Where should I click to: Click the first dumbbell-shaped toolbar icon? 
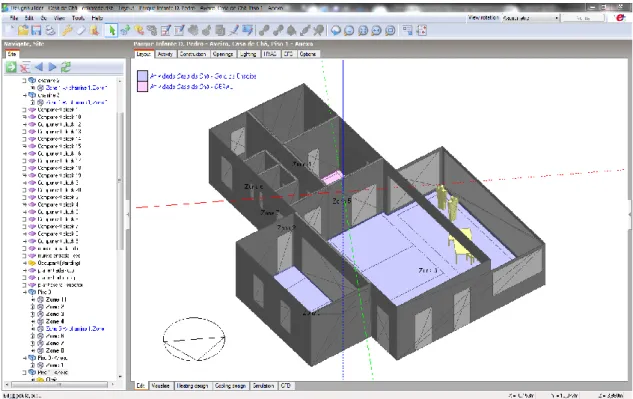tap(264, 30)
